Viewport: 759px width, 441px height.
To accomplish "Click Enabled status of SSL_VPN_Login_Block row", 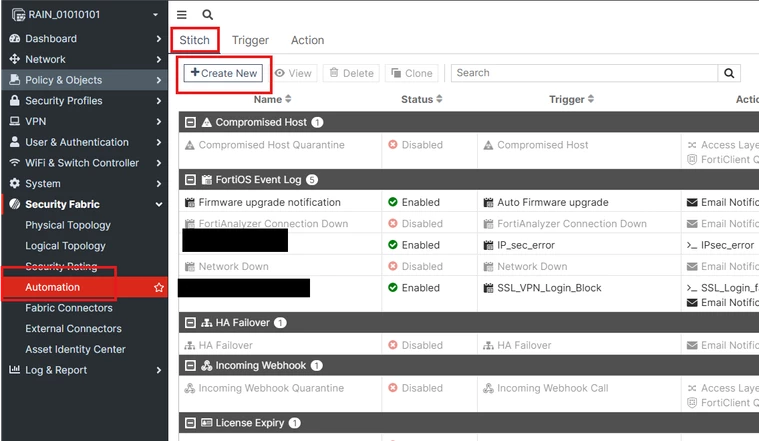I will [414, 288].
